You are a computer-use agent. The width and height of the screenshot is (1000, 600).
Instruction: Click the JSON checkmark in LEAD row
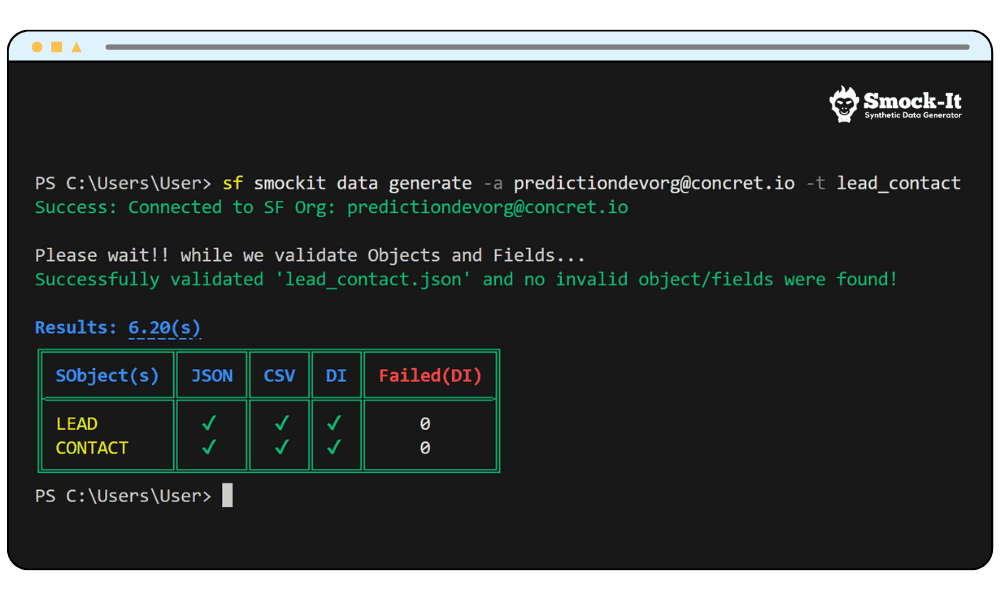[209, 423]
